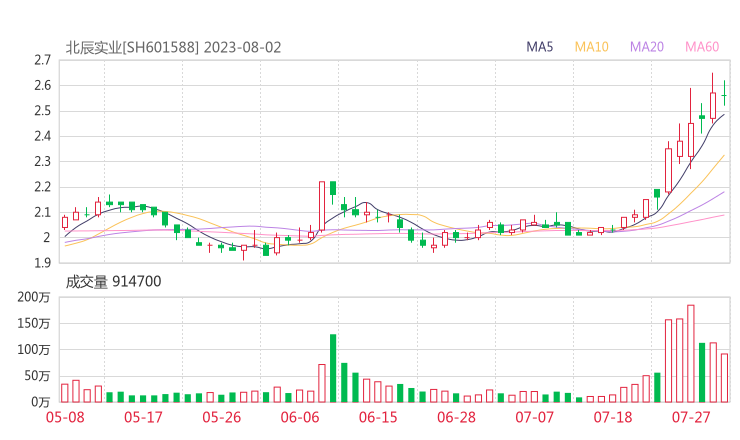Click the 2.5 price axis label

(42, 111)
